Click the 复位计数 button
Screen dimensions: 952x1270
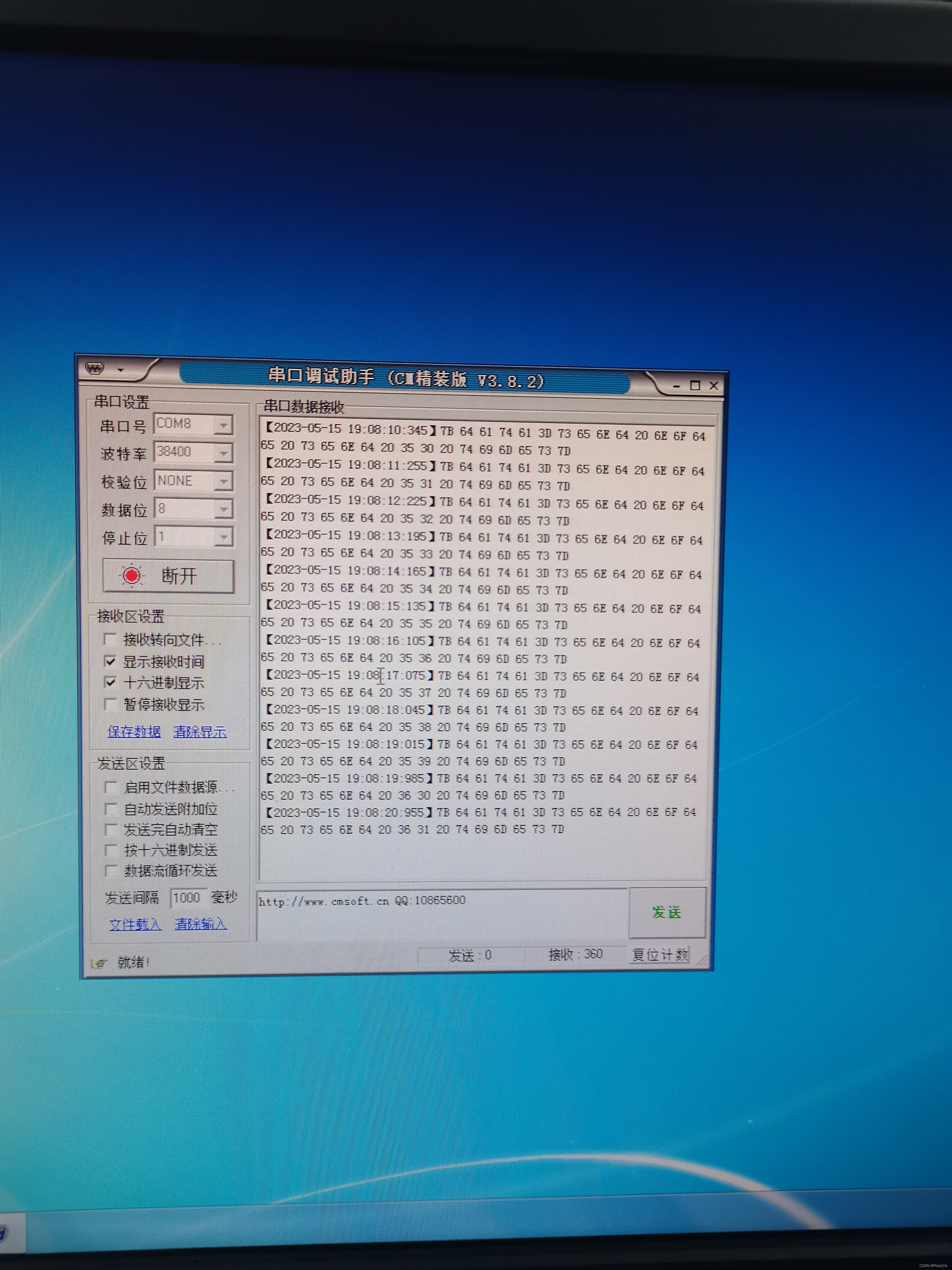[660, 955]
